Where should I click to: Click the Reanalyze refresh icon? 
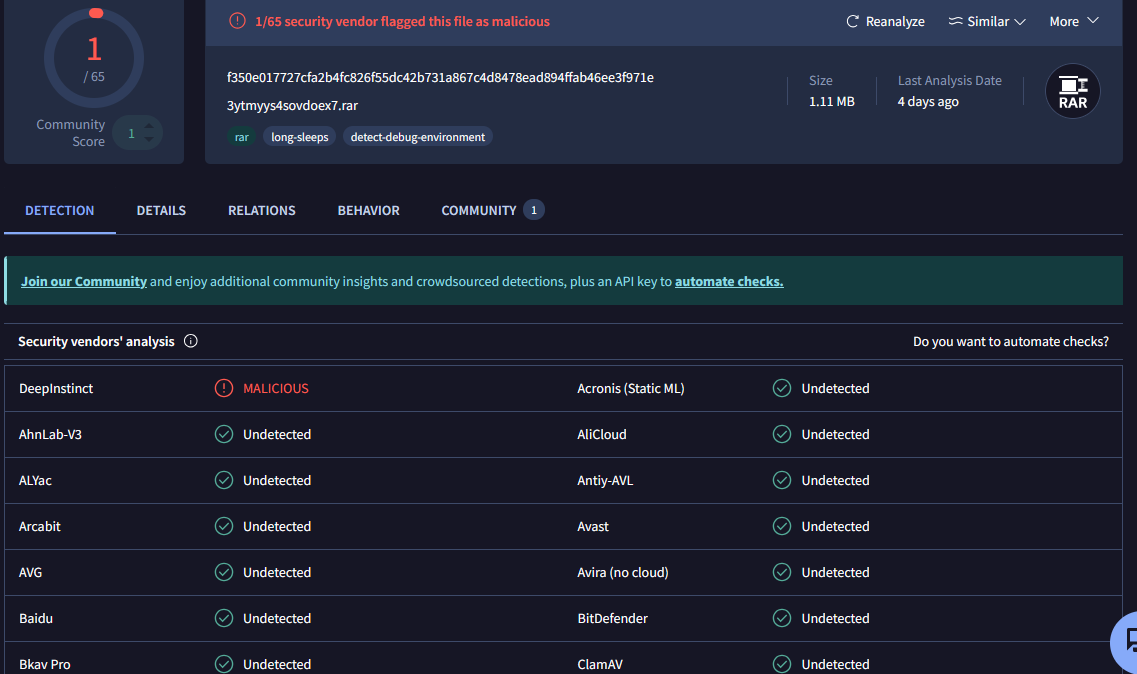853,21
